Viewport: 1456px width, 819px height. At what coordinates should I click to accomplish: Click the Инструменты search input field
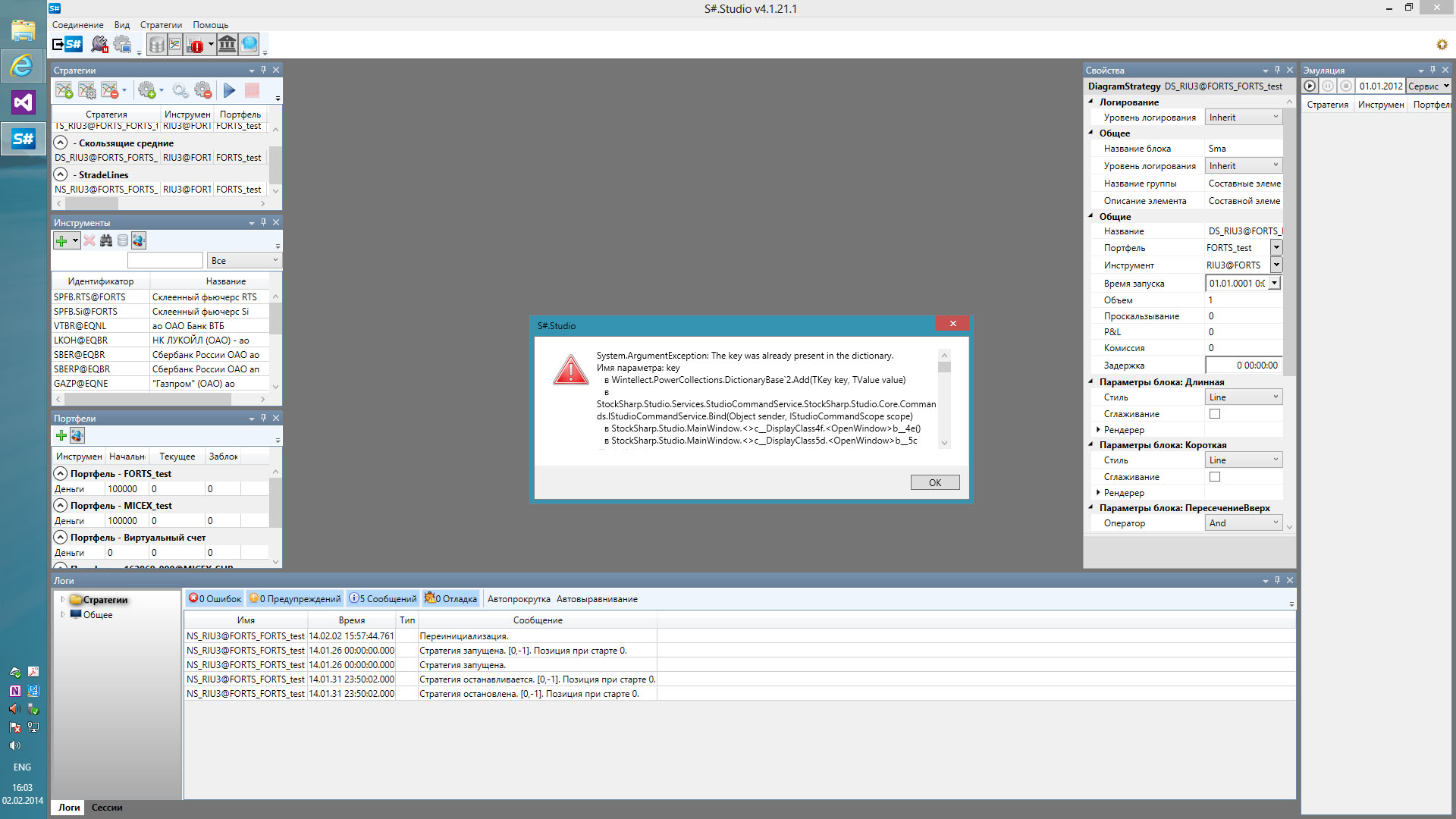tap(165, 260)
